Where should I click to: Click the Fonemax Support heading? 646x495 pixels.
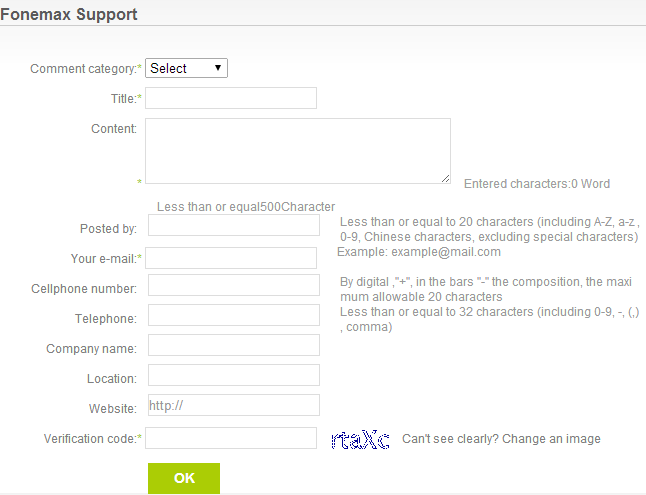(x=68, y=14)
